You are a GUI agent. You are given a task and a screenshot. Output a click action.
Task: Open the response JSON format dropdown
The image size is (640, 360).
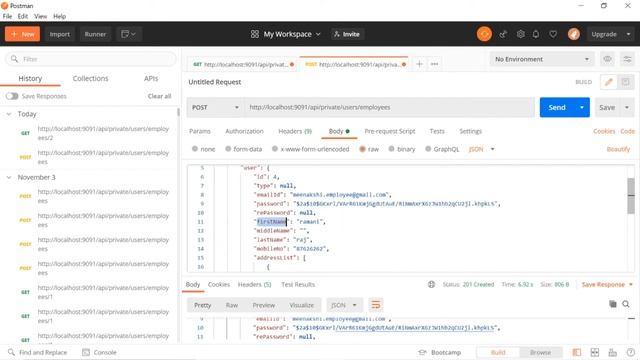(344, 305)
